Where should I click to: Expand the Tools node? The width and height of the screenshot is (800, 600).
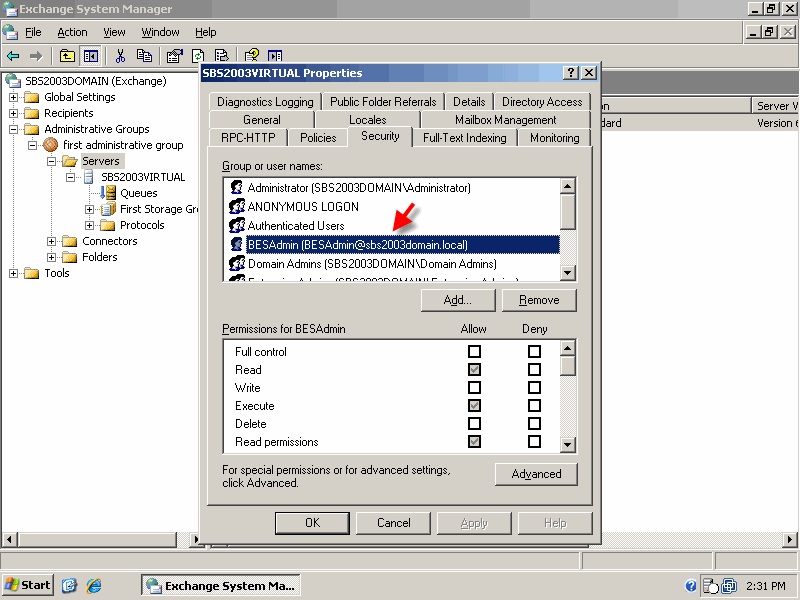13,273
